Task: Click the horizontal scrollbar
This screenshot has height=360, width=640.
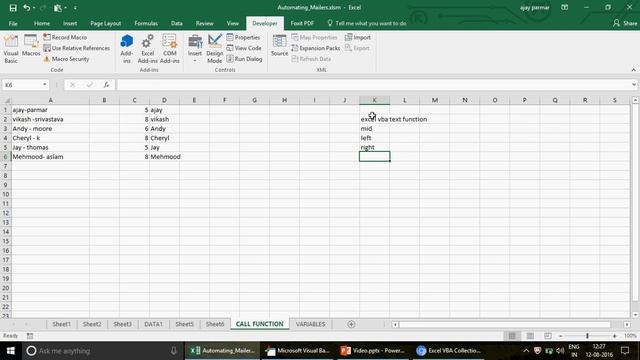Action: (505, 324)
